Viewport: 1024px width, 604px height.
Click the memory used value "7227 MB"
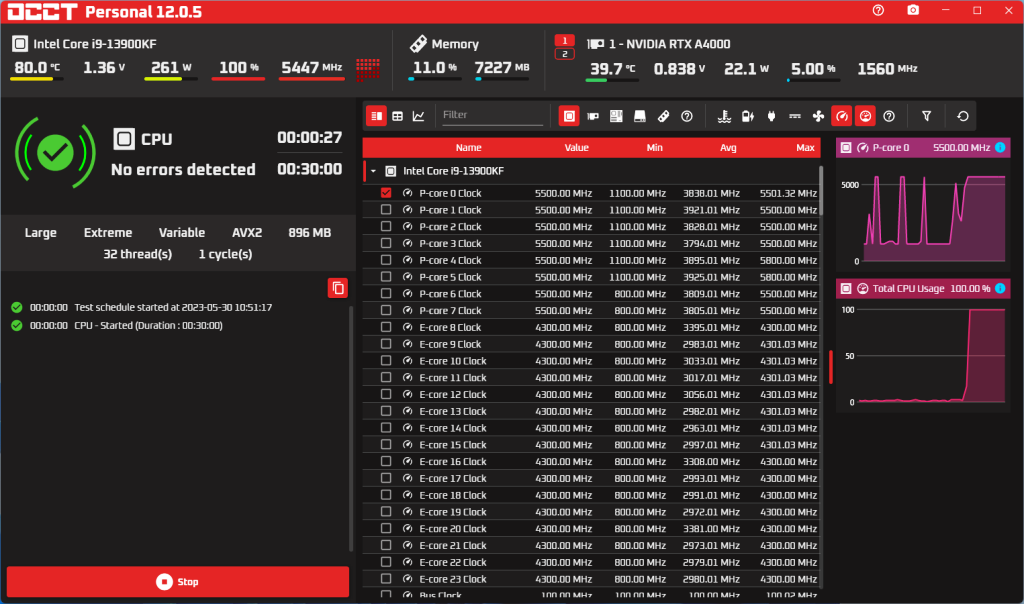(x=502, y=67)
